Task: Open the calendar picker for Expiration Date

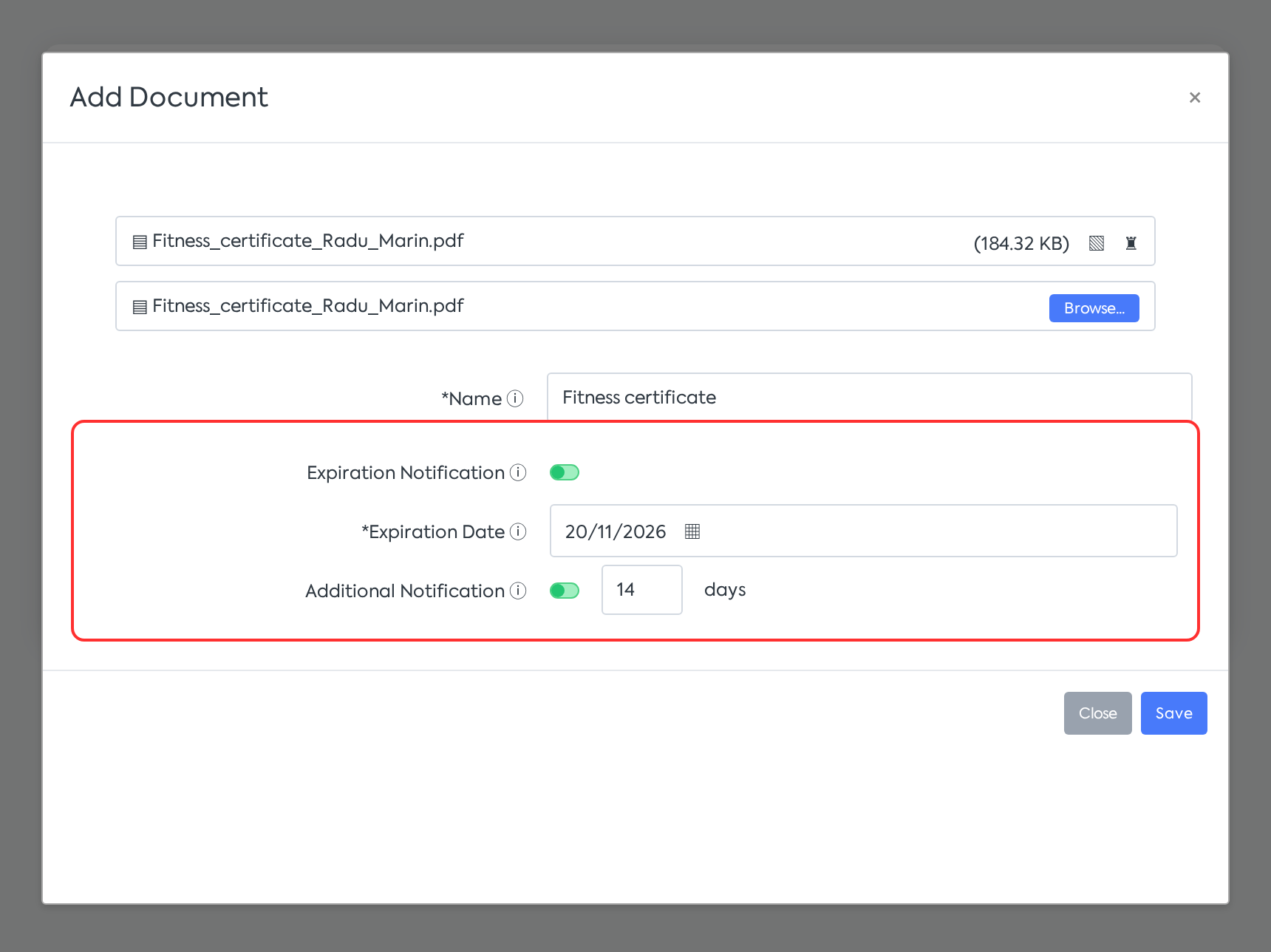Action: 692,531
